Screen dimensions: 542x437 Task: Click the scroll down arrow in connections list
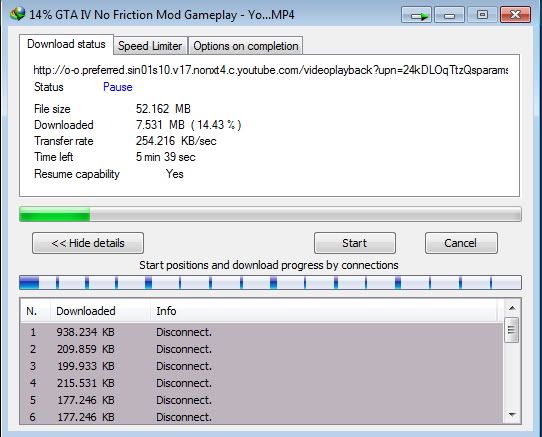click(x=512, y=414)
